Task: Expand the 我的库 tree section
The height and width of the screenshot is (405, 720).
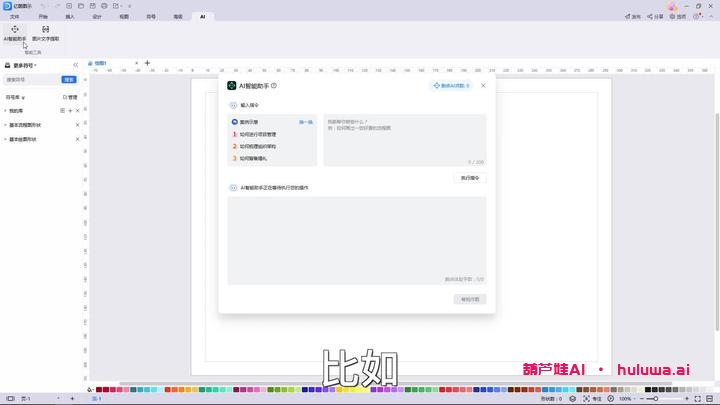Action: [5, 111]
